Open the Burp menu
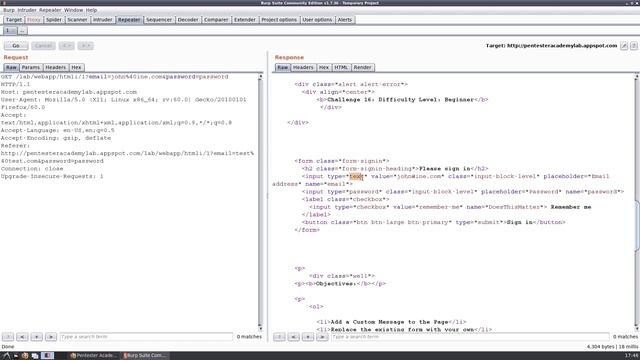The height and width of the screenshot is (360, 640). (x=9, y=10)
